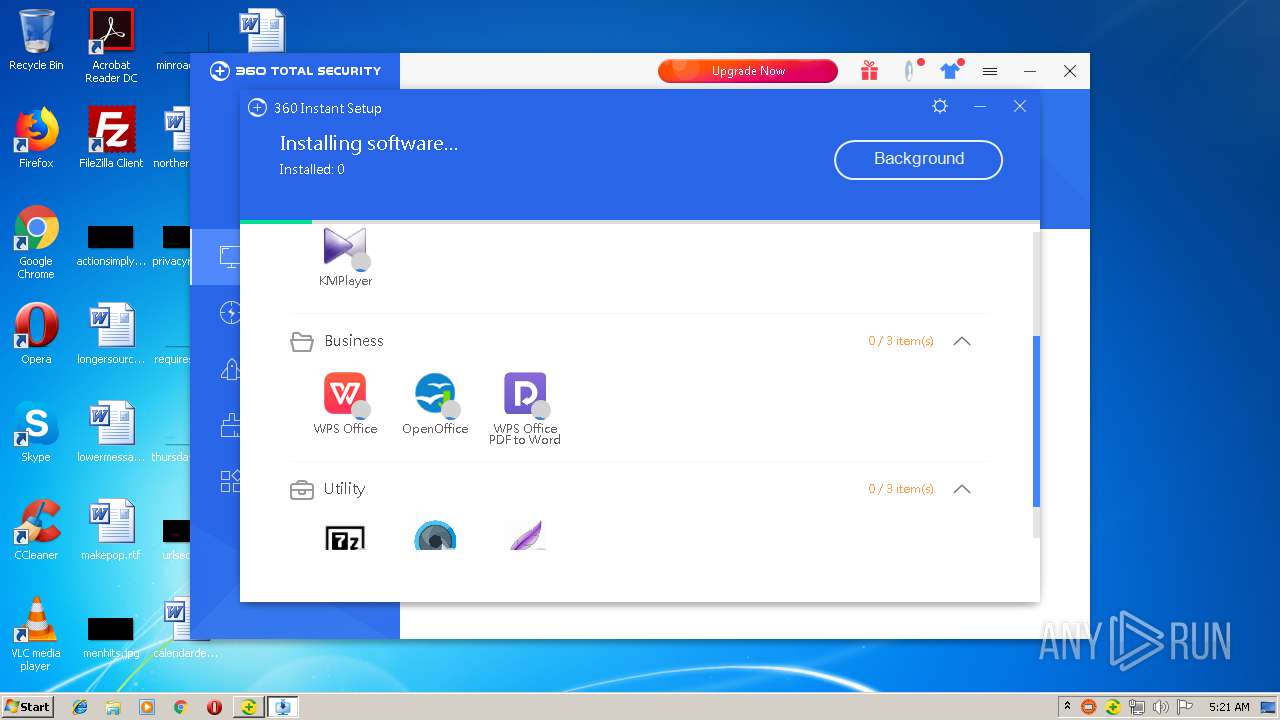The image size is (1280, 720).
Task: Open rocket sidebar tab in 360 Total Security
Action: pyautogui.click(x=230, y=370)
